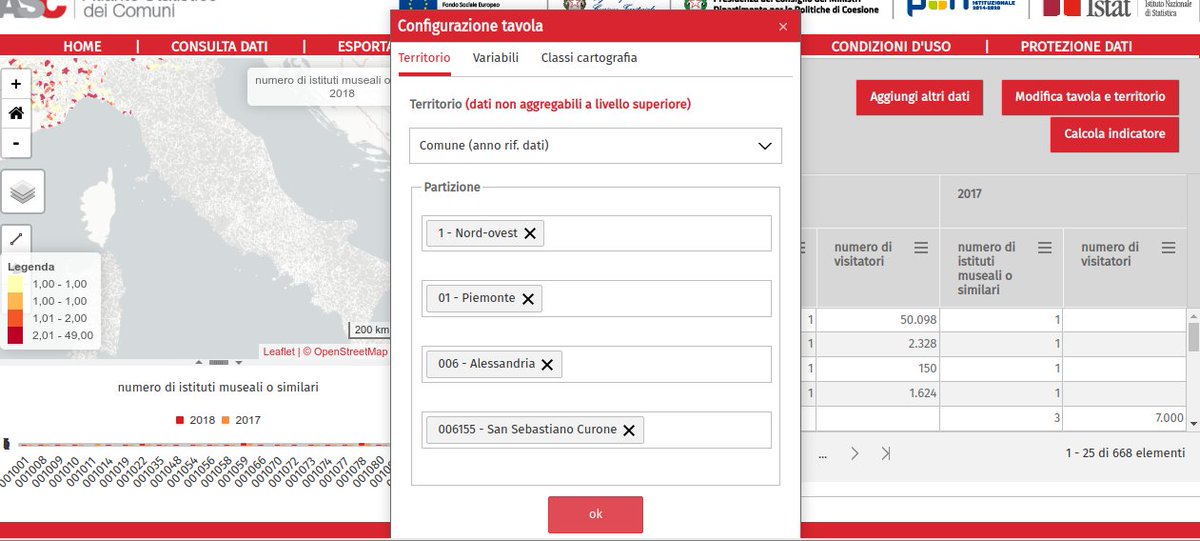
Task: Click Modifica tavola e territorio button
Action: click(1090, 97)
